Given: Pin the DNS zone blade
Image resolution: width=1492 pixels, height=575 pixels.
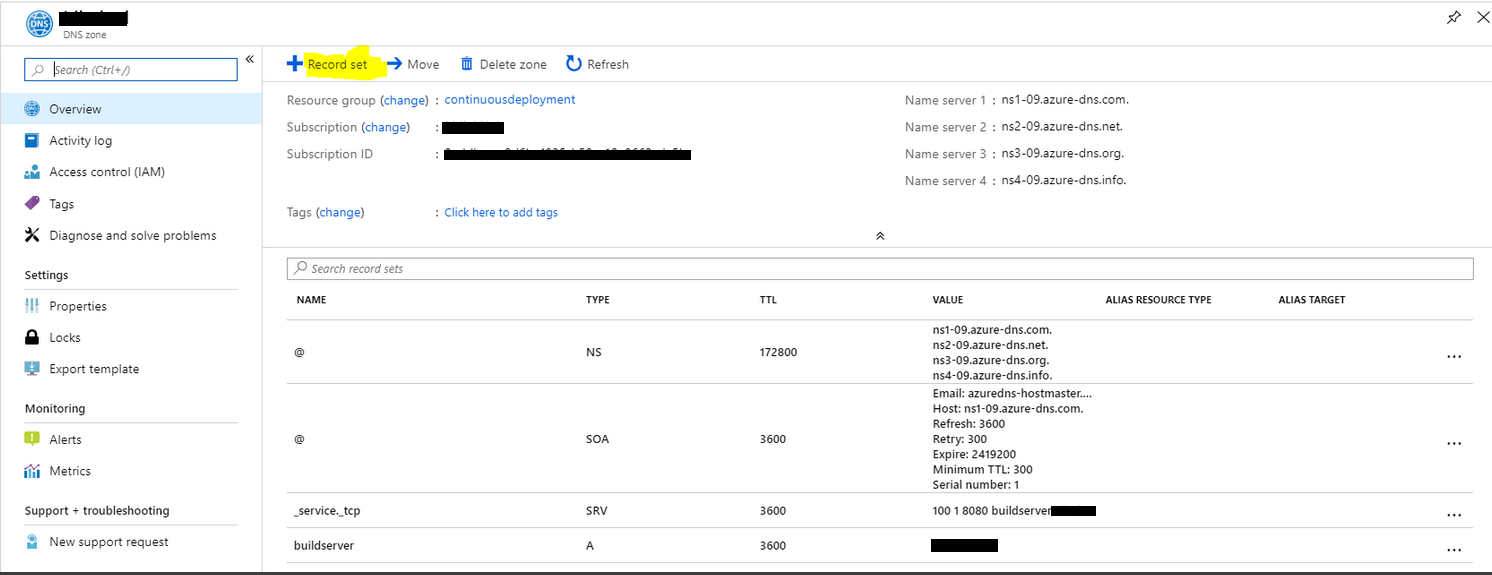Looking at the screenshot, I should 1454,18.
